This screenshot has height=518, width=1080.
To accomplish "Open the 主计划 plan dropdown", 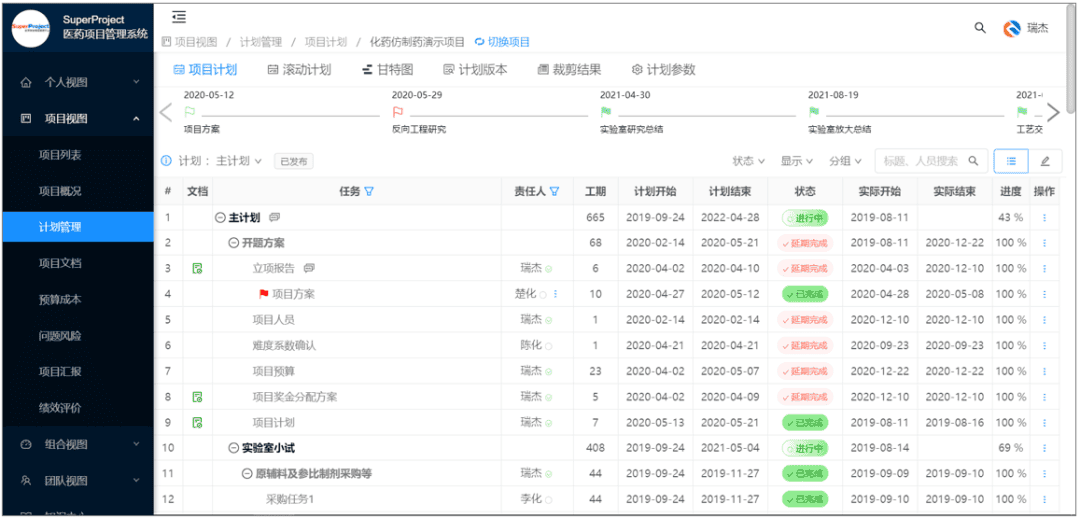I will point(239,161).
